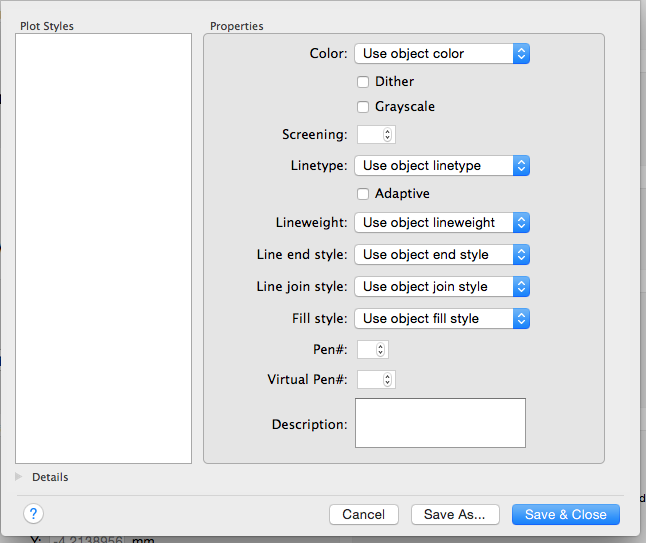Open the Fill style dropdown
This screenshot has height=543, width=646.
442,319
